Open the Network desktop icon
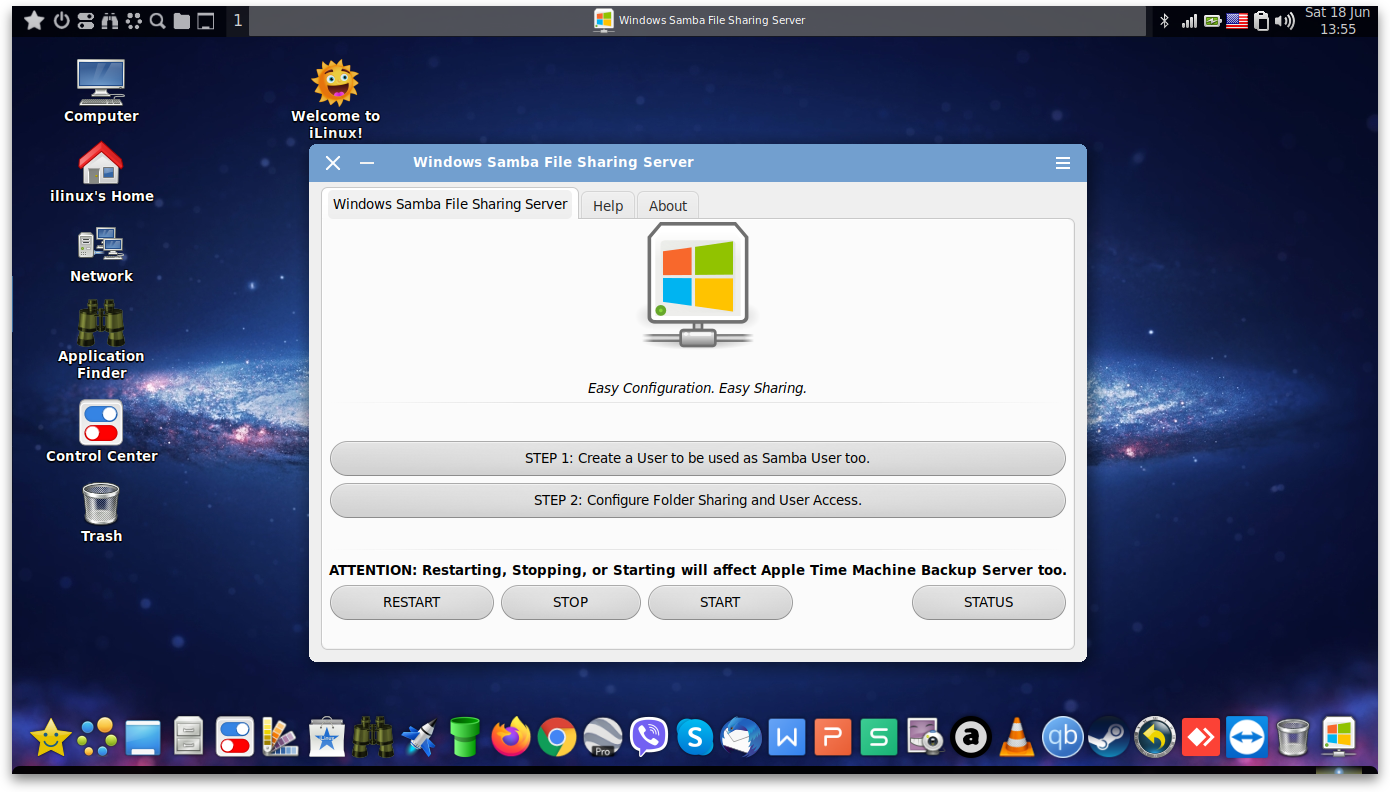 pos(101,255)
